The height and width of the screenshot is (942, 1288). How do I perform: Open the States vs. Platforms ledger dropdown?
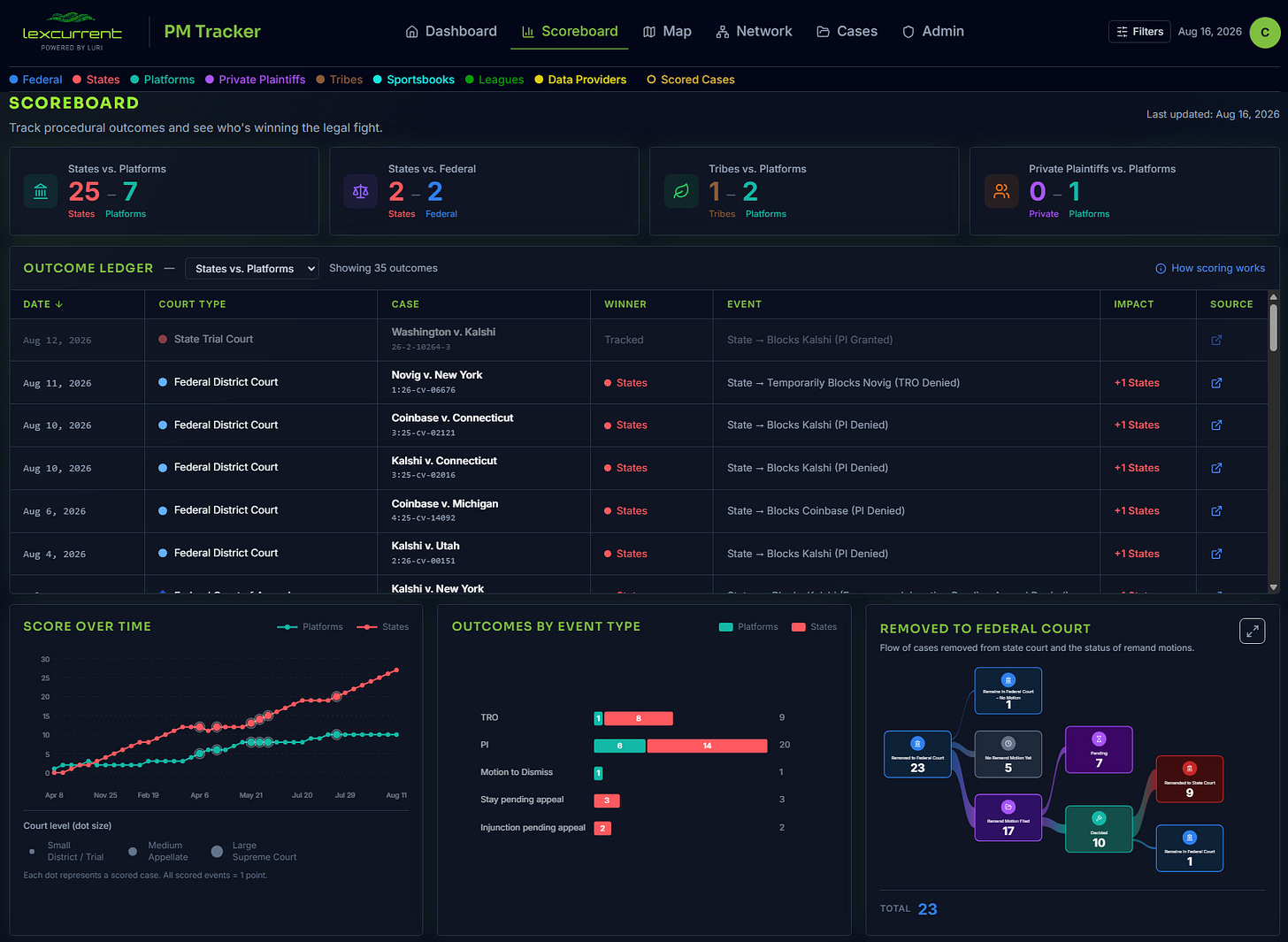click(252, 269)
